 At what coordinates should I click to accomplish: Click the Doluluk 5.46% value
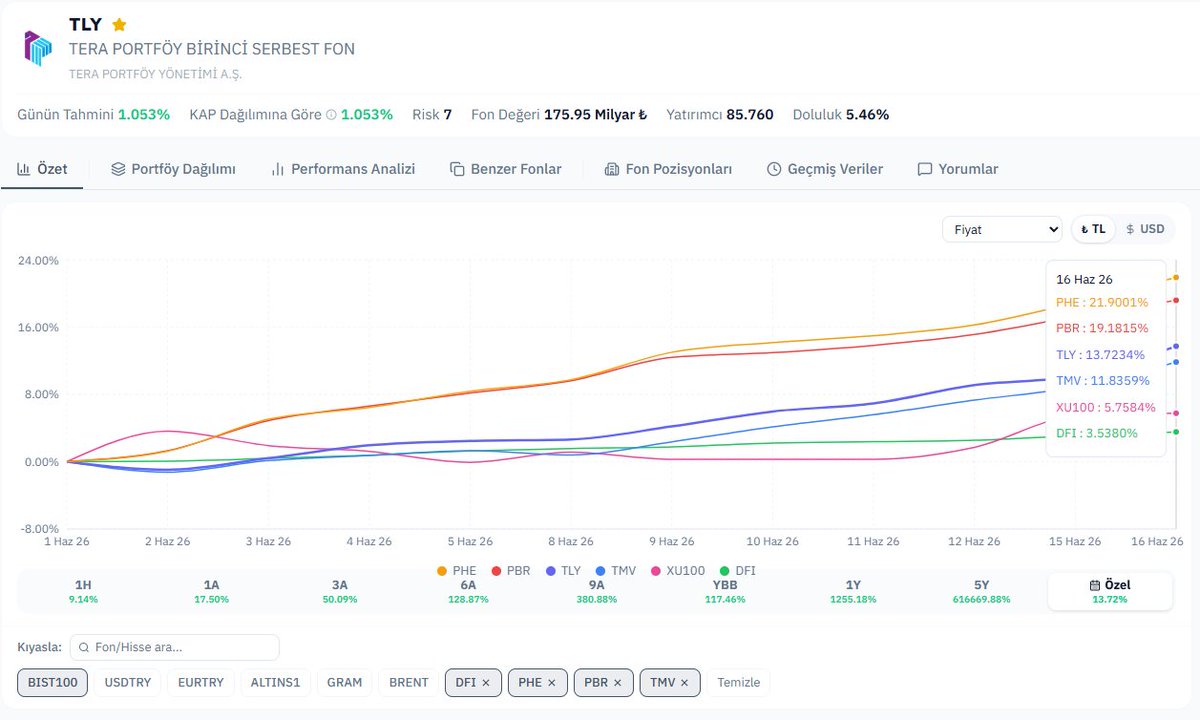841,115
